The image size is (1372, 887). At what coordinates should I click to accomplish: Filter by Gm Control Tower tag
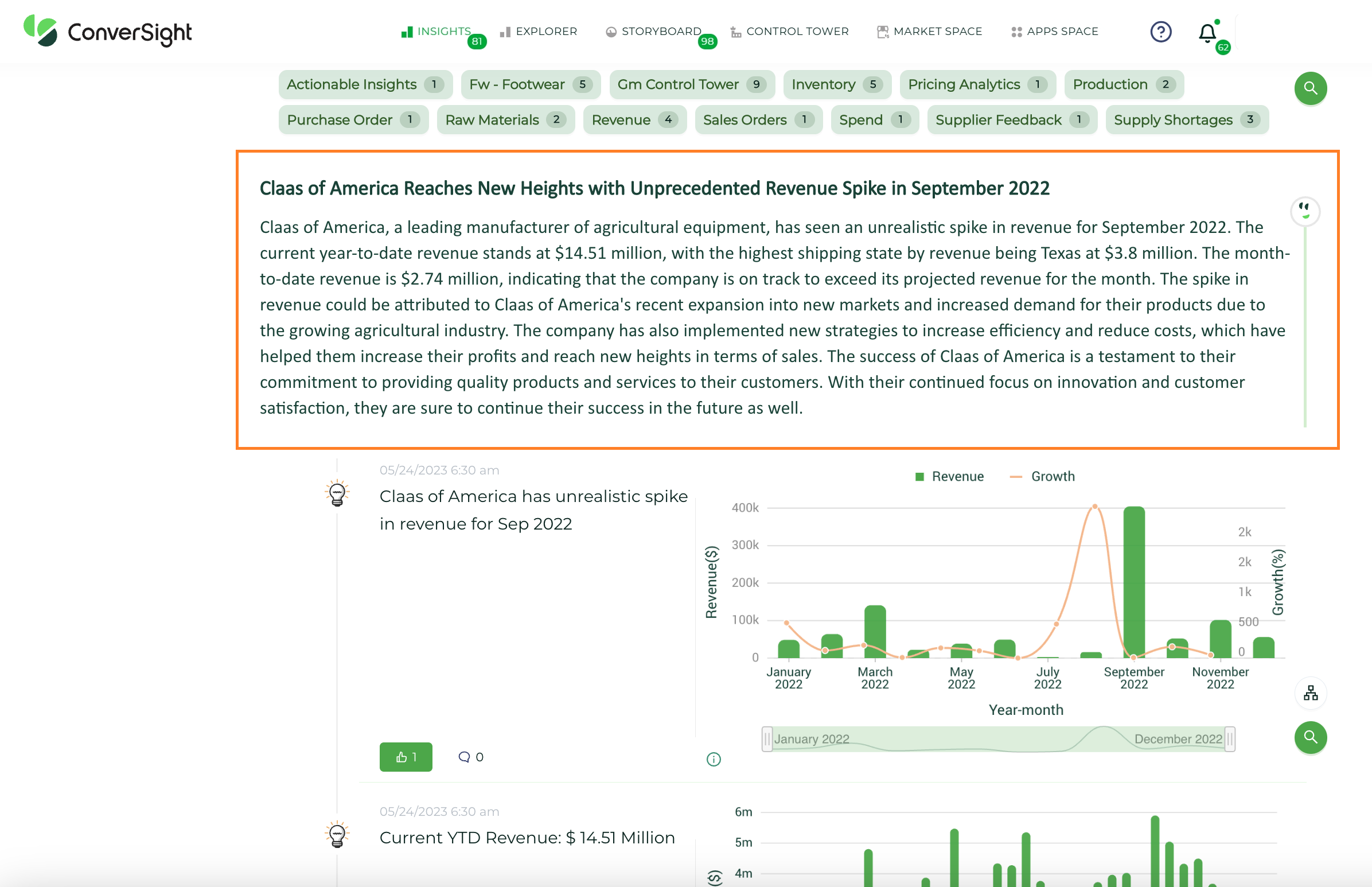(692, 85)
